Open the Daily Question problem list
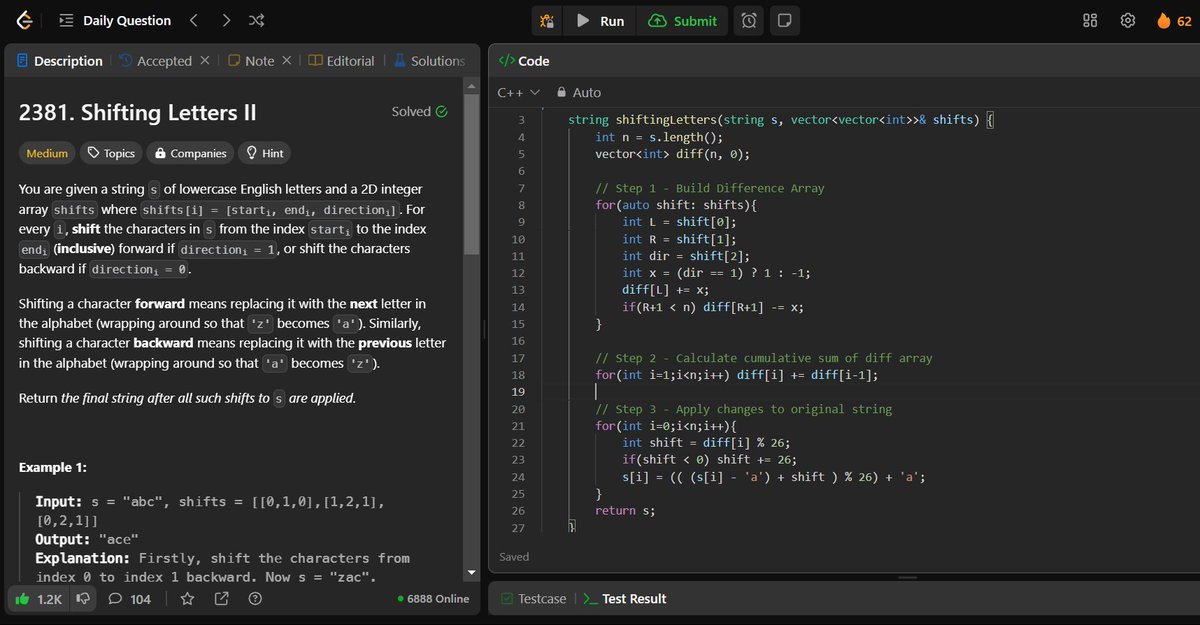 (x=115, y=20)
